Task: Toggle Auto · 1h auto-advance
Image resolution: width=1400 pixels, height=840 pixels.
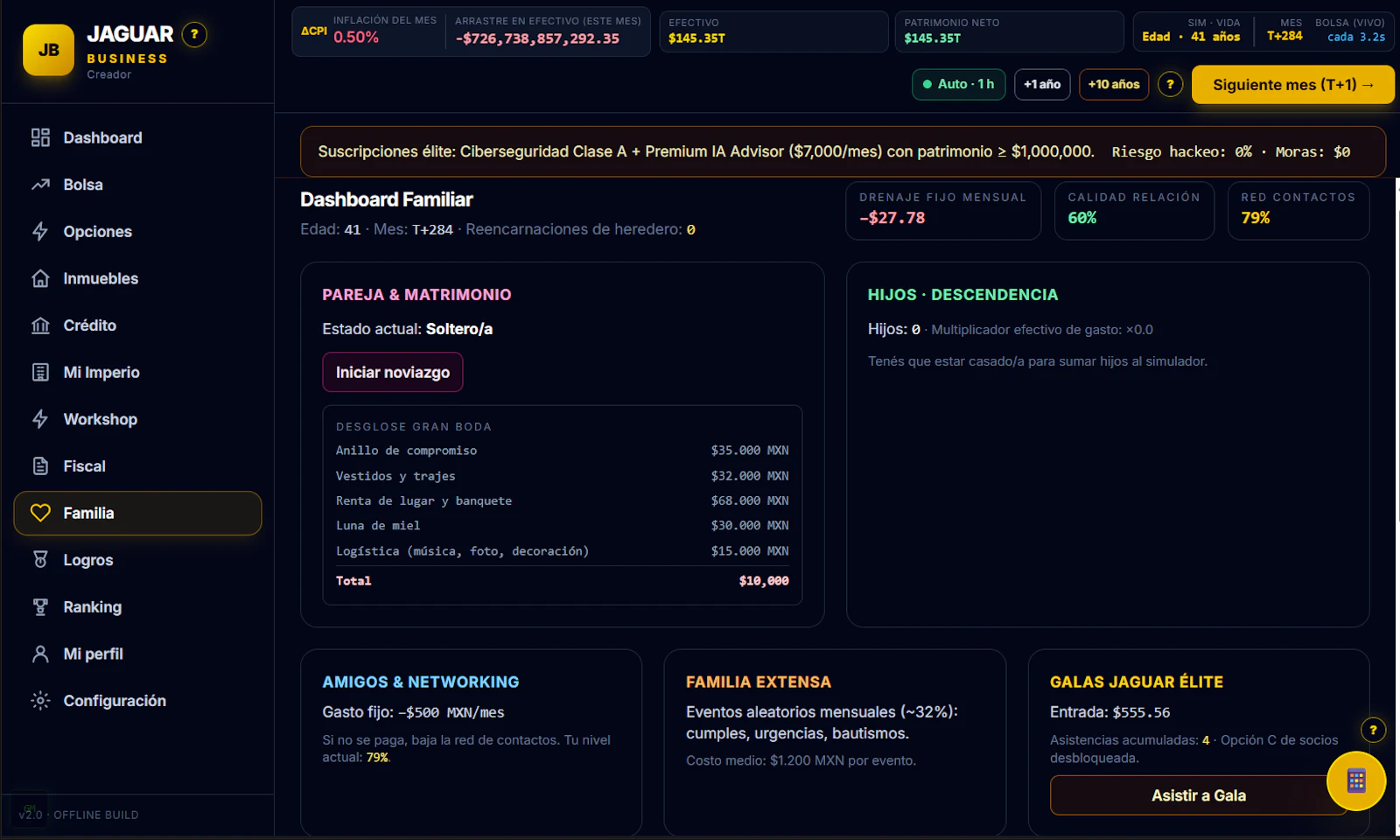Action: [x=958, y=84]
